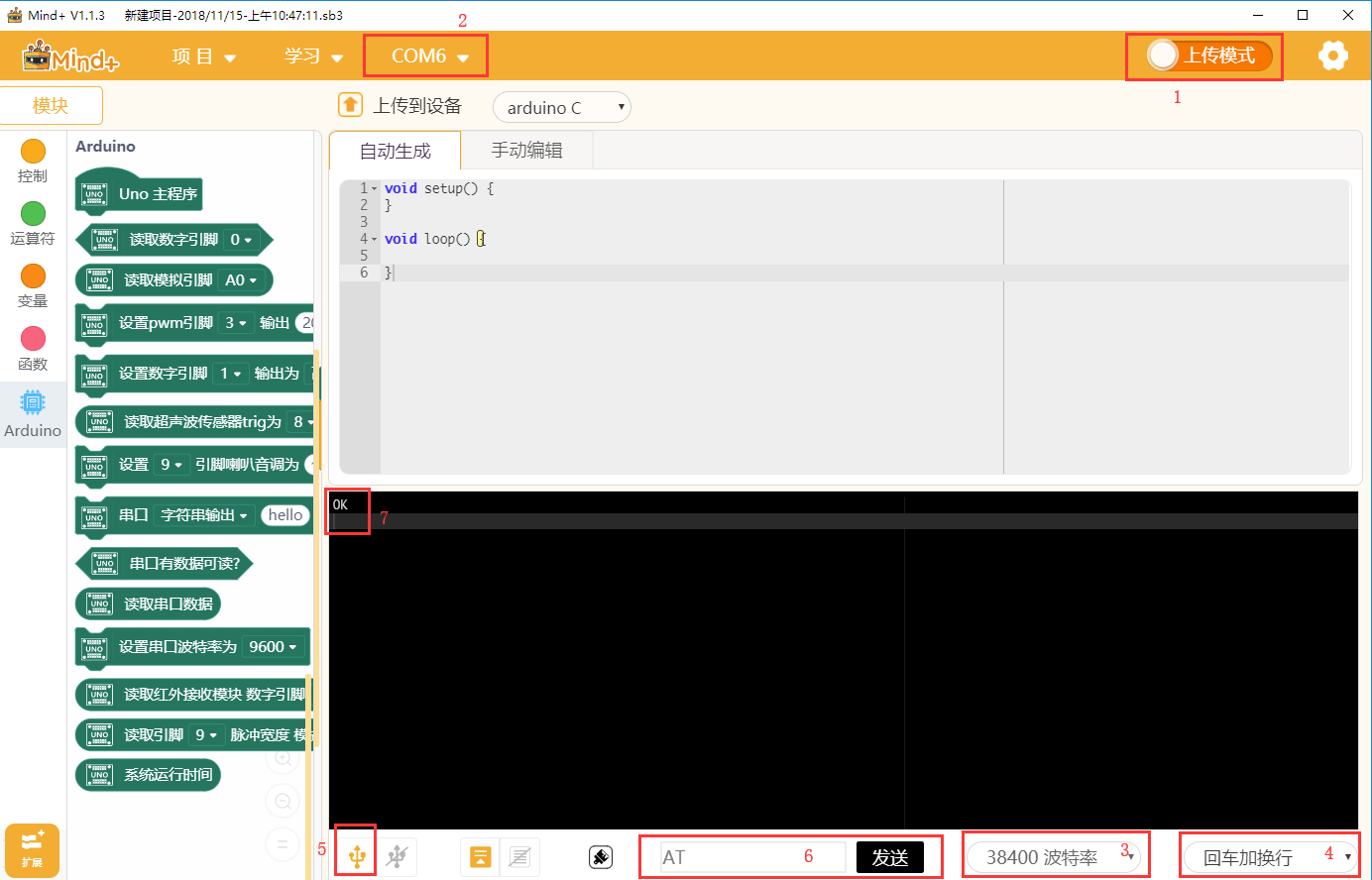Click the OK text in serial monitor
This screenshot has width=1372, height=880.
click(340, 504)
